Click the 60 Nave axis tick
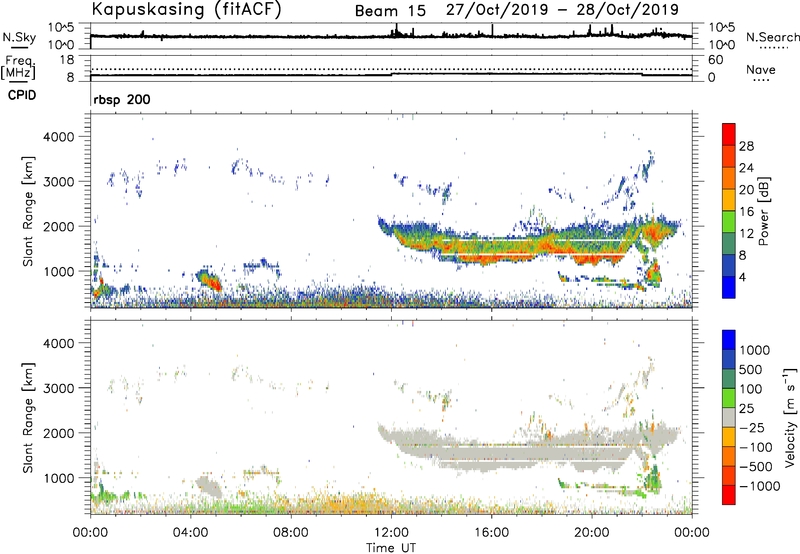The height and width of the screenshot is (554, 800). 715,60
